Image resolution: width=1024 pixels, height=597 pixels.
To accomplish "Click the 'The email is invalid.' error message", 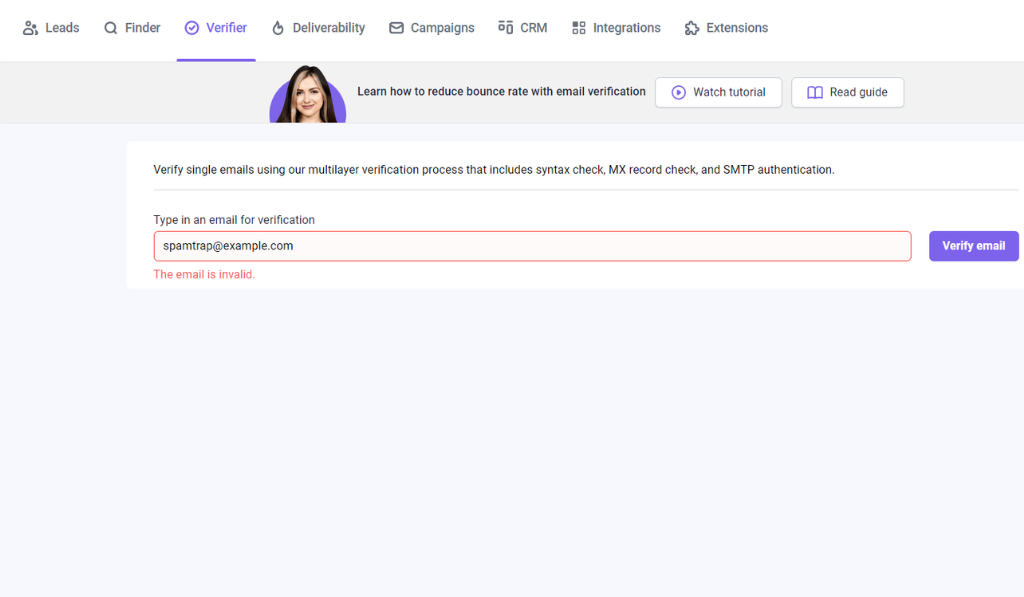I will pyautogui.click(x=204, y=275).
